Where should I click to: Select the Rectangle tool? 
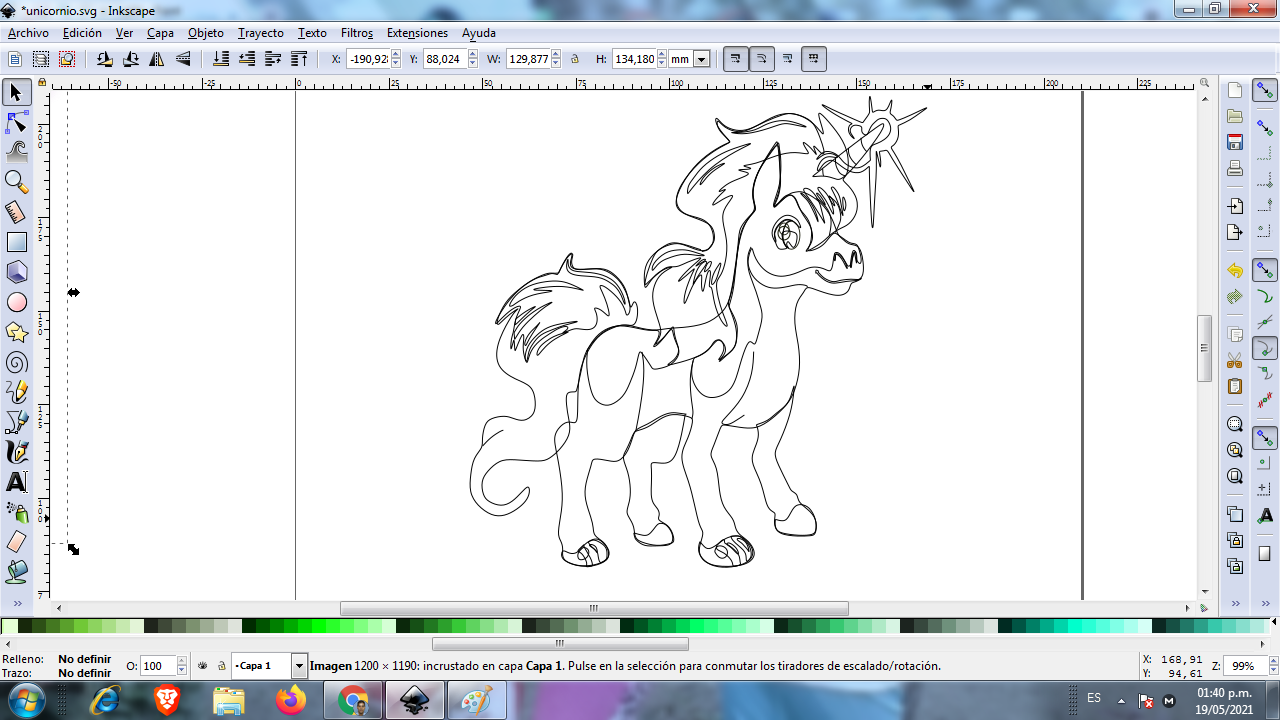16,242
